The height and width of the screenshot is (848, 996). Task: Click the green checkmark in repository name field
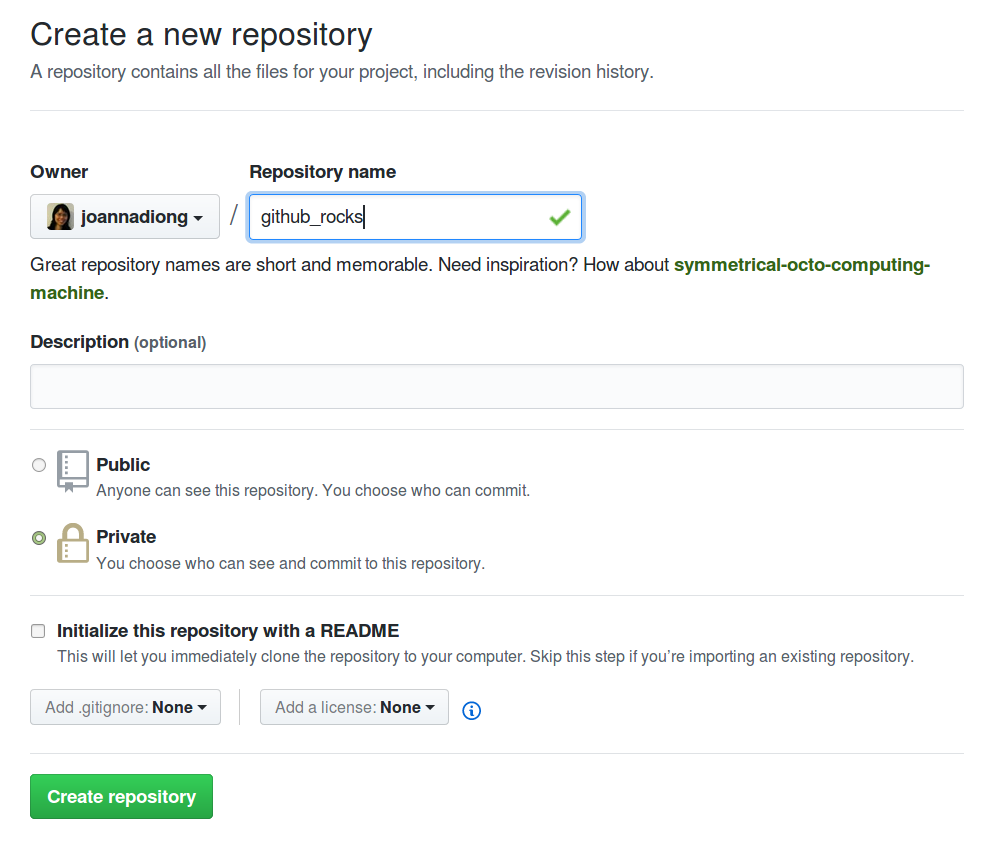point(560,216)
